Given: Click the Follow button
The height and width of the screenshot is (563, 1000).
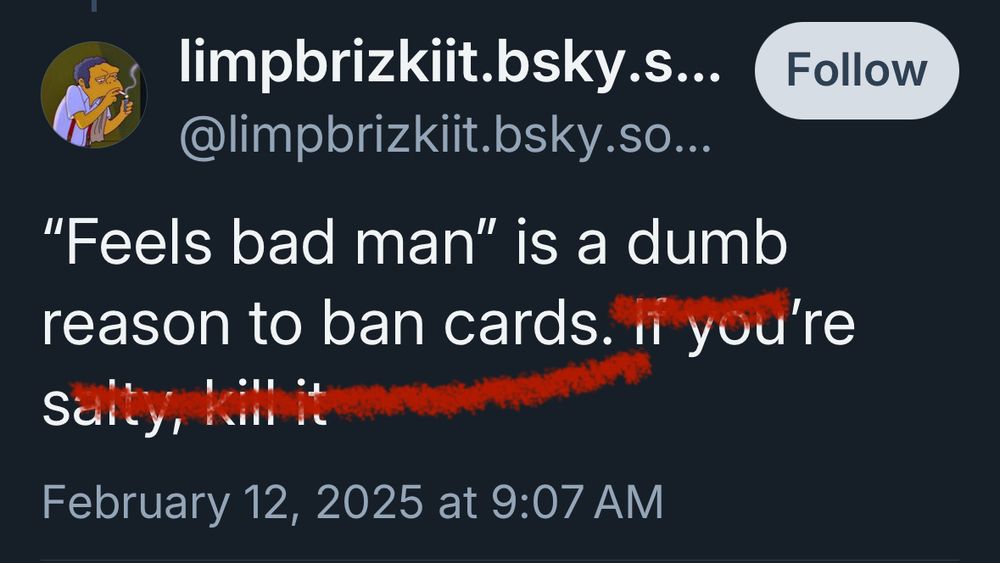Looking at the screenshot, I should [x=857, y=70].
